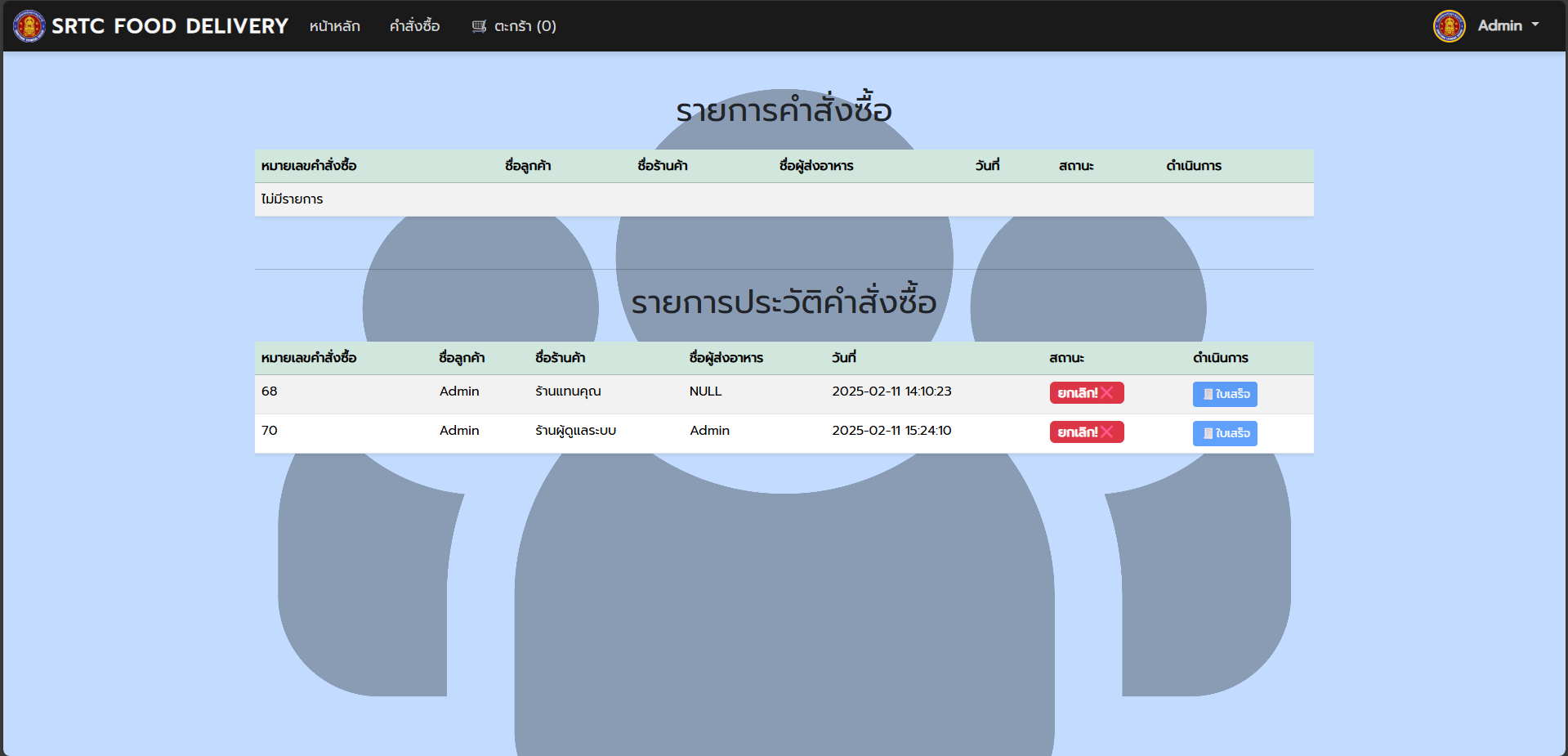Click the ยกเลิก! status badge for order 70
This screenshot has height=756, width=1568.
pyautogui.click(x=1078, y=432)
